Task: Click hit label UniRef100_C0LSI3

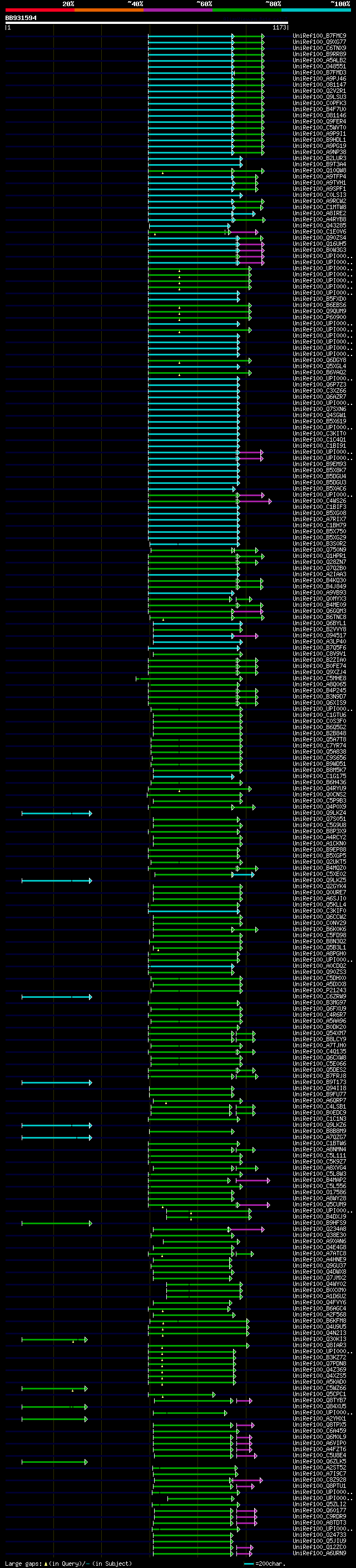Action: (x=319, y=195)
